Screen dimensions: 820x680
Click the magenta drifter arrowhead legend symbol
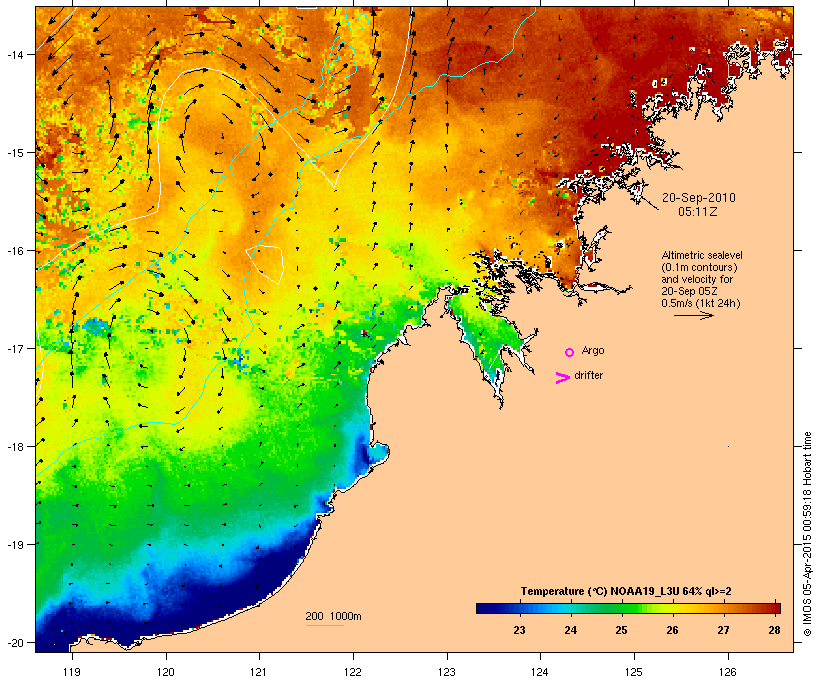coord(563,378)
